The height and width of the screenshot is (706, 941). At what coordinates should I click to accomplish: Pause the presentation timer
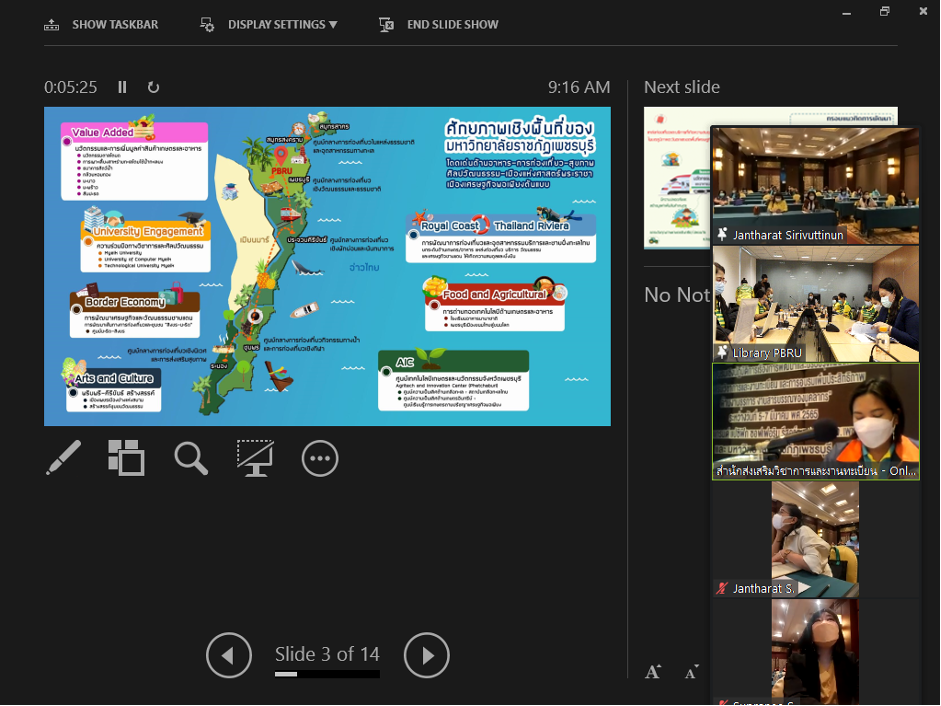[x=123, y=87]
